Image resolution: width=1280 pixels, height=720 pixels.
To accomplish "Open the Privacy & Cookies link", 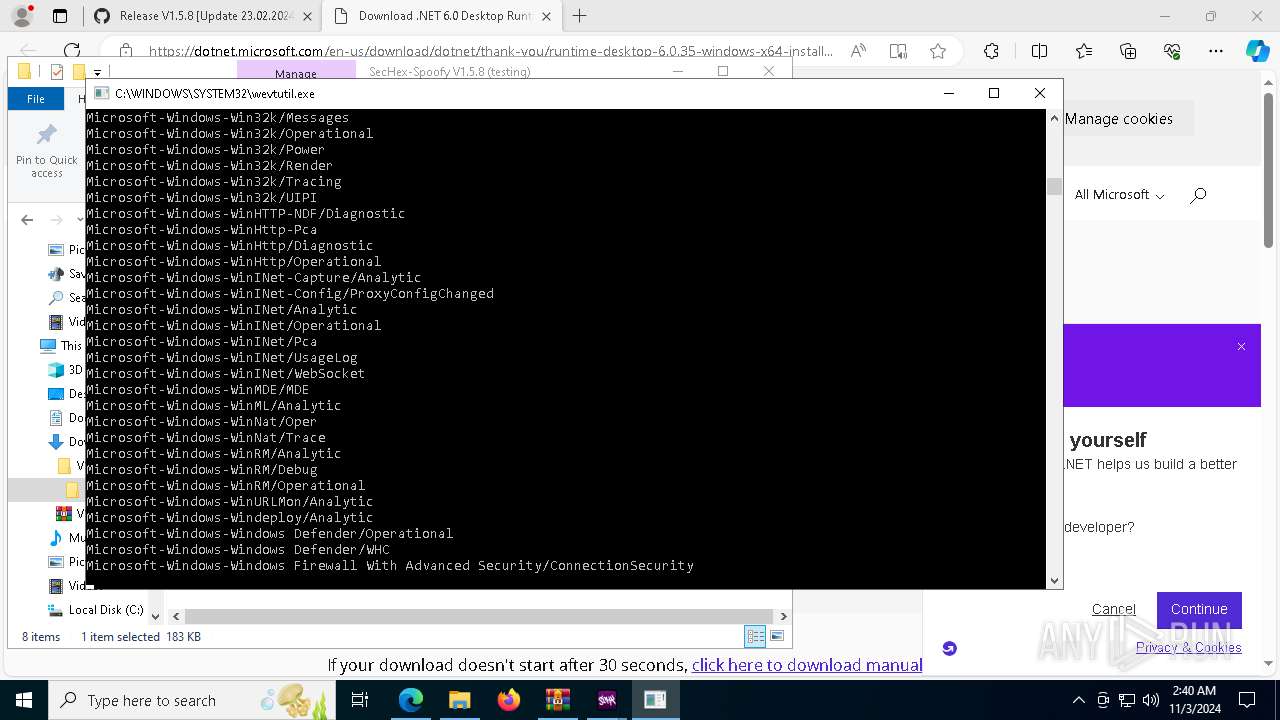I will tap(1188, 647).
